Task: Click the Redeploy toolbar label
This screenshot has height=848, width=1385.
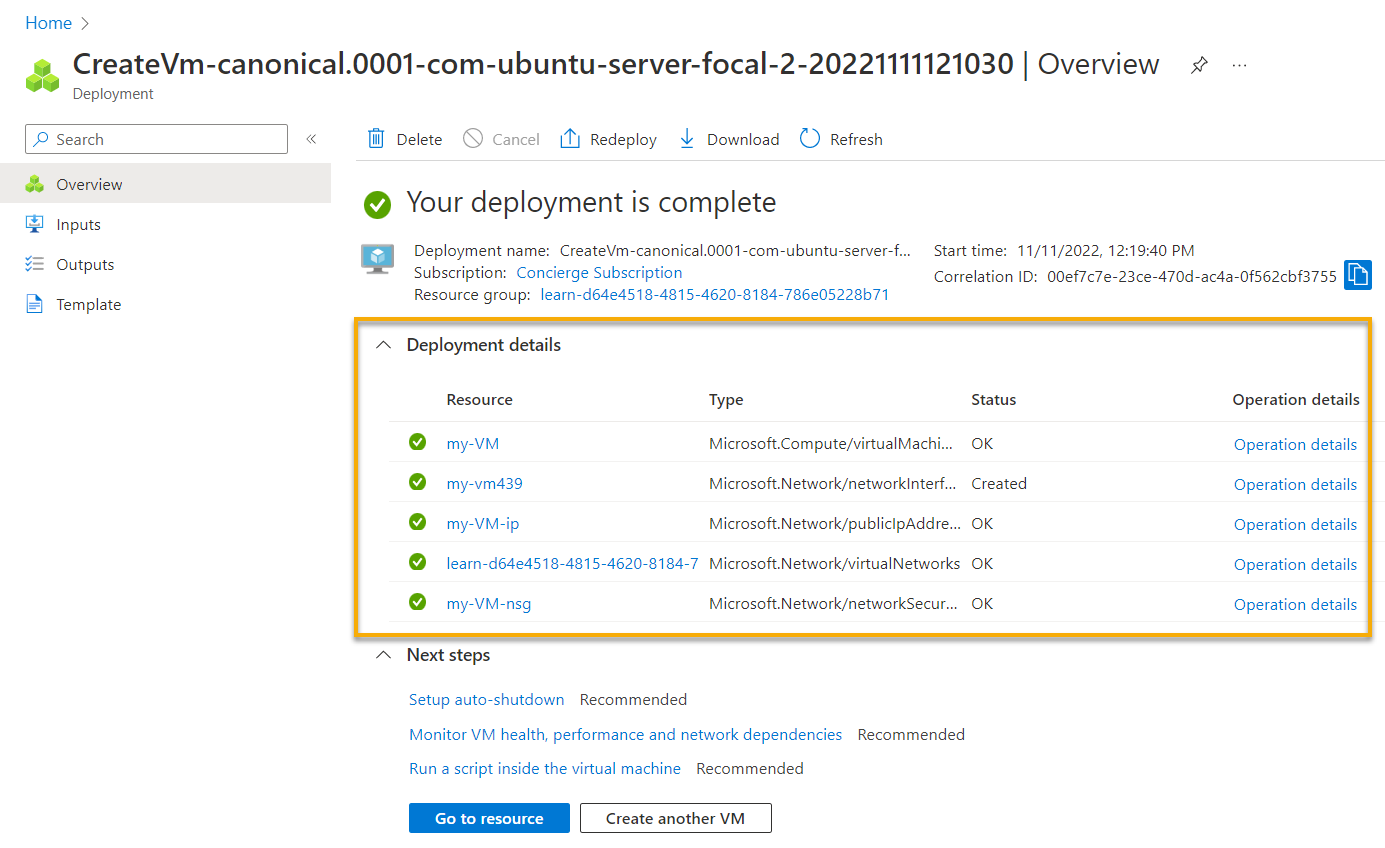Action: click(x=623, y=140)
